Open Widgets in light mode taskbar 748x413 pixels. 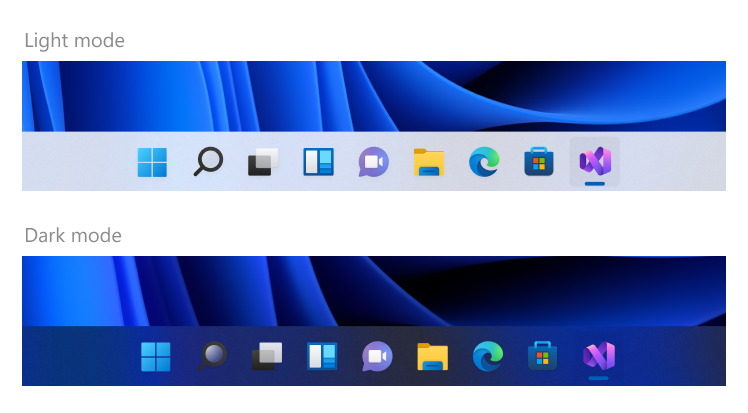(319, 162)
